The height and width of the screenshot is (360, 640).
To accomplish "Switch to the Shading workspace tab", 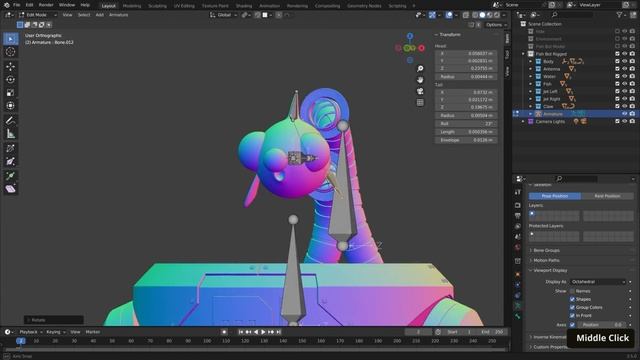I will tap(244, 6).
